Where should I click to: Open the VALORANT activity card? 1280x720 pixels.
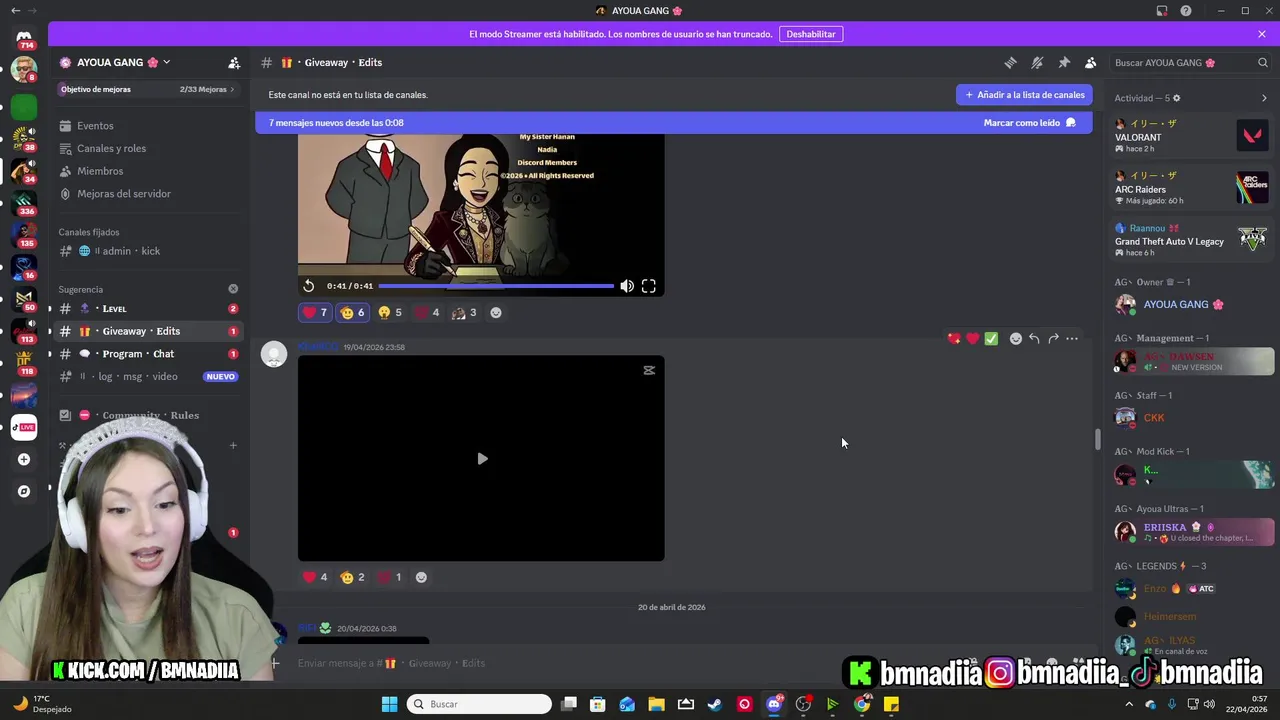(x=1191, y=136)
